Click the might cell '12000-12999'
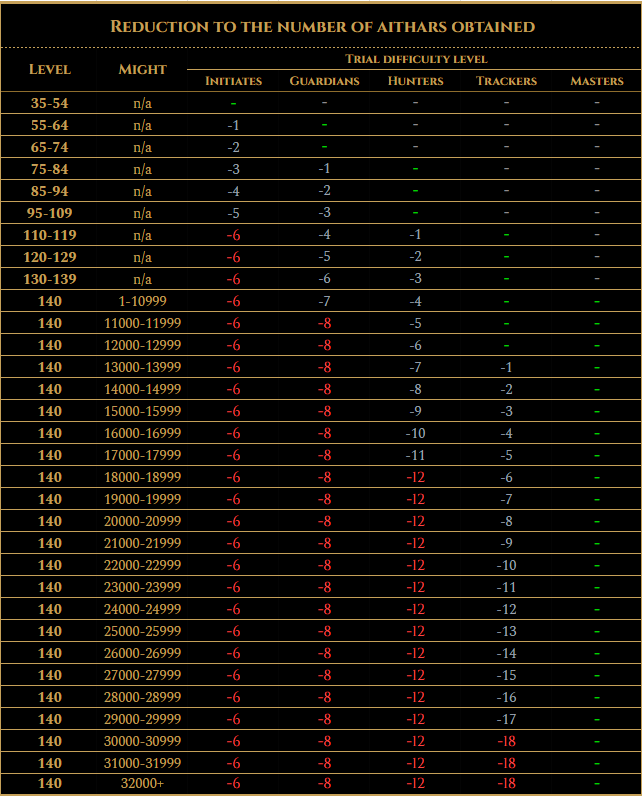Screen dimensions: 642x796 pos(143,345)
